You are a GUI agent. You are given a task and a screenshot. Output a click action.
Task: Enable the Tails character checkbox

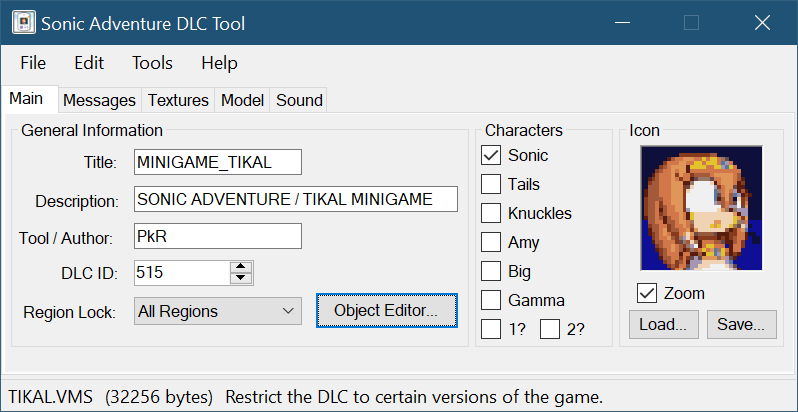click(491, 185)
